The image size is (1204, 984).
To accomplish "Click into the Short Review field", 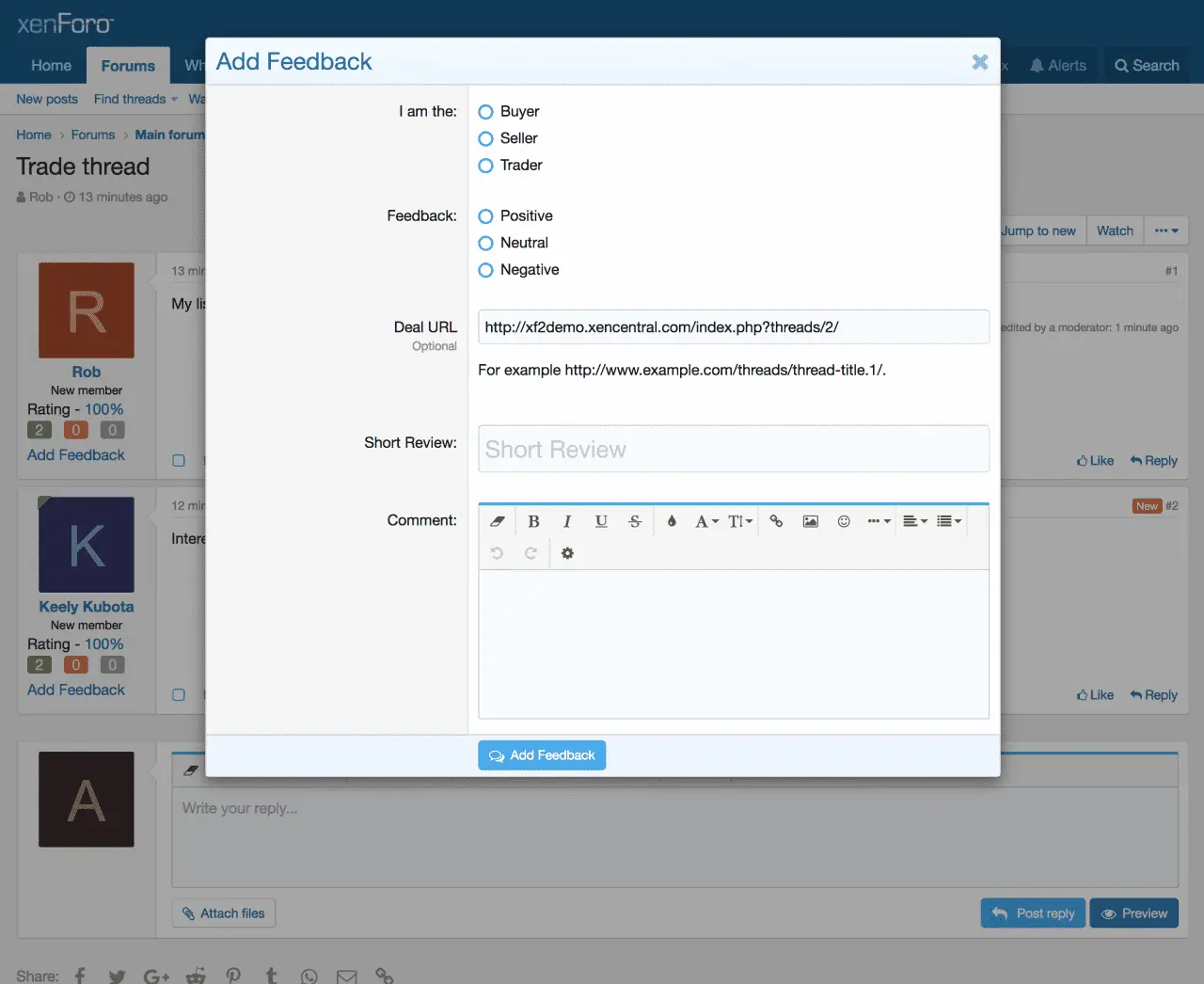I will (x=733, y=450).
